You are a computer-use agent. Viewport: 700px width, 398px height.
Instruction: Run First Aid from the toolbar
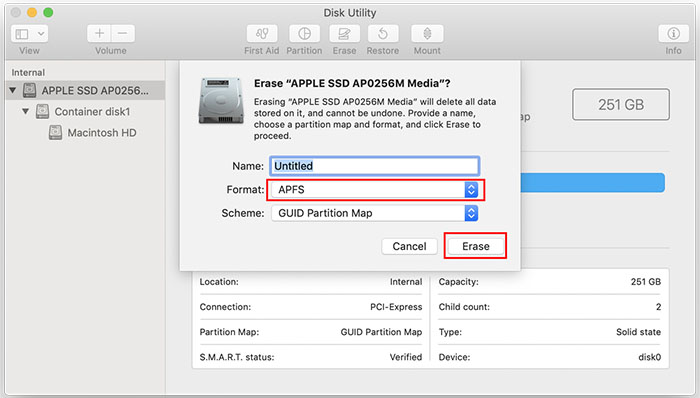262,33
